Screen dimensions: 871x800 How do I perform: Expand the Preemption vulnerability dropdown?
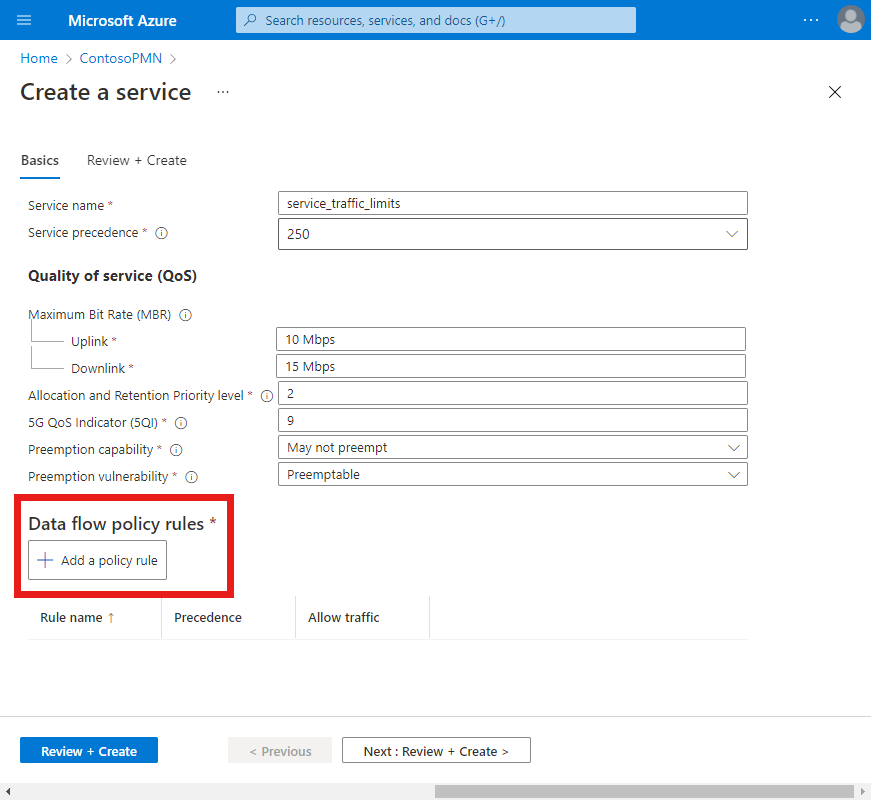click(735, 474)
